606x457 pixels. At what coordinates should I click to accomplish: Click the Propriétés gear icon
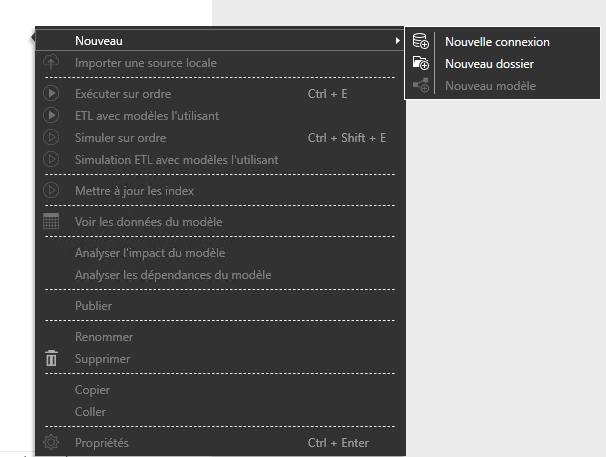(52, 443)
